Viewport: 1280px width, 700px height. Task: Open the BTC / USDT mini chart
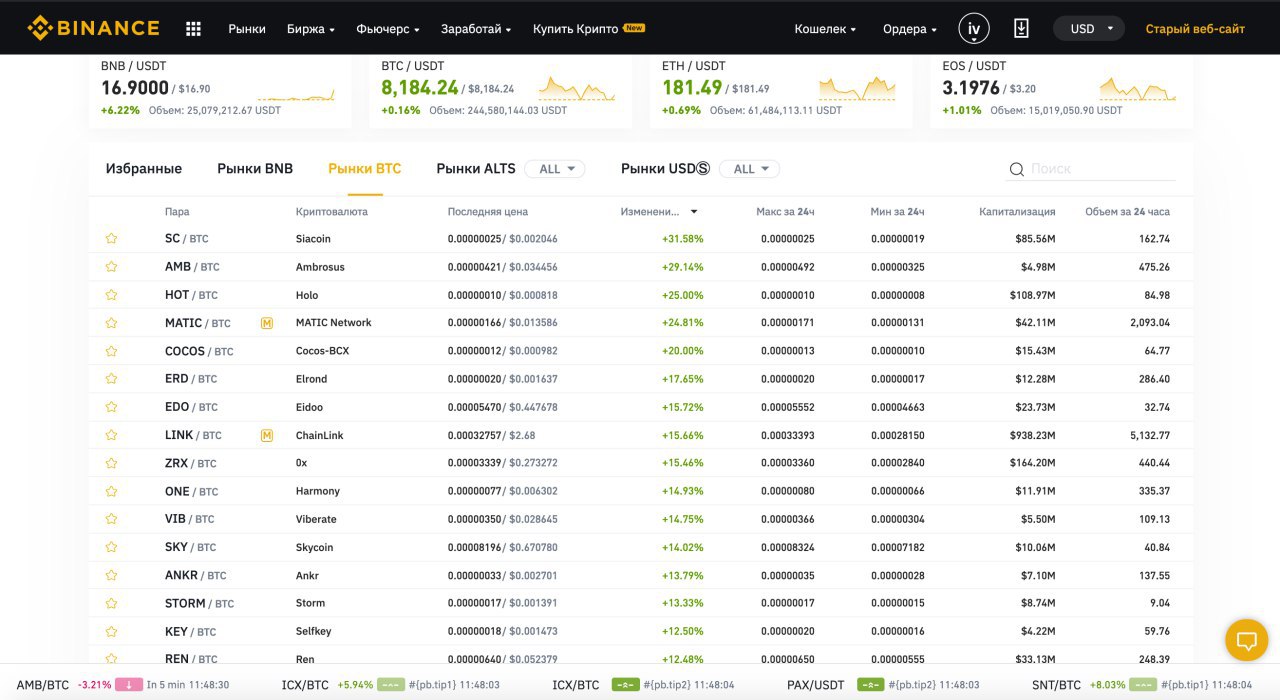(577, 89)
